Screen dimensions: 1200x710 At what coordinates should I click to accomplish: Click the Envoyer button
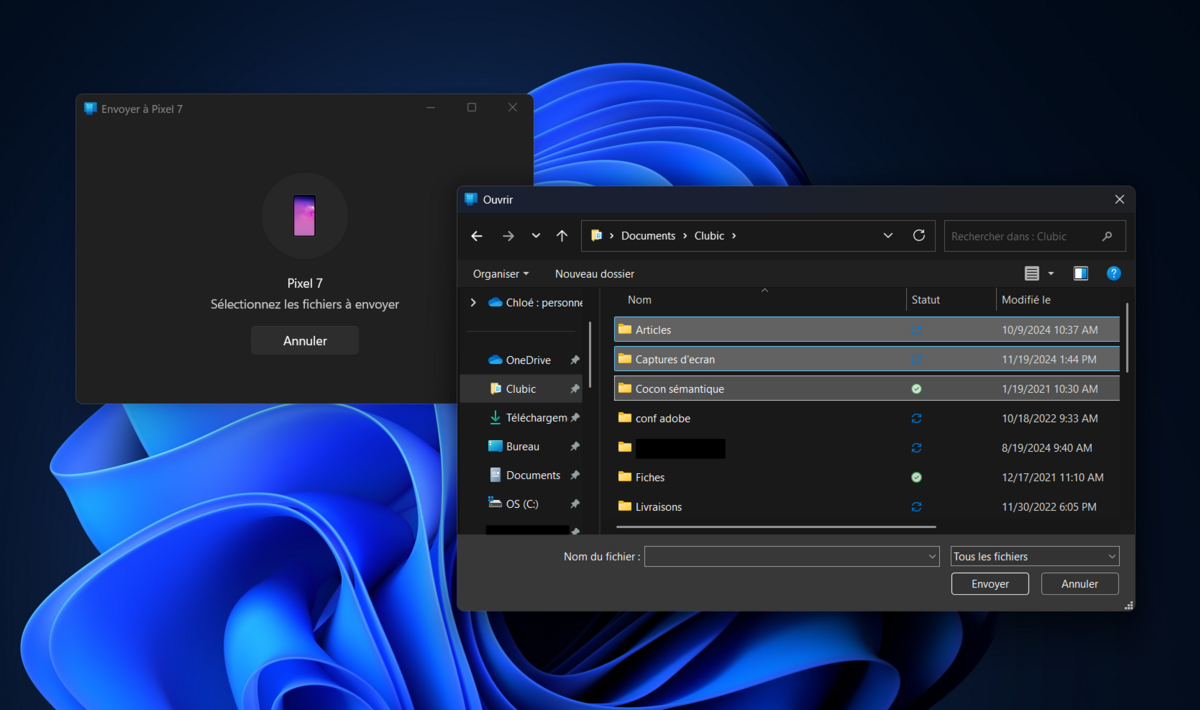pyautogui.click(x=990, y=584)
